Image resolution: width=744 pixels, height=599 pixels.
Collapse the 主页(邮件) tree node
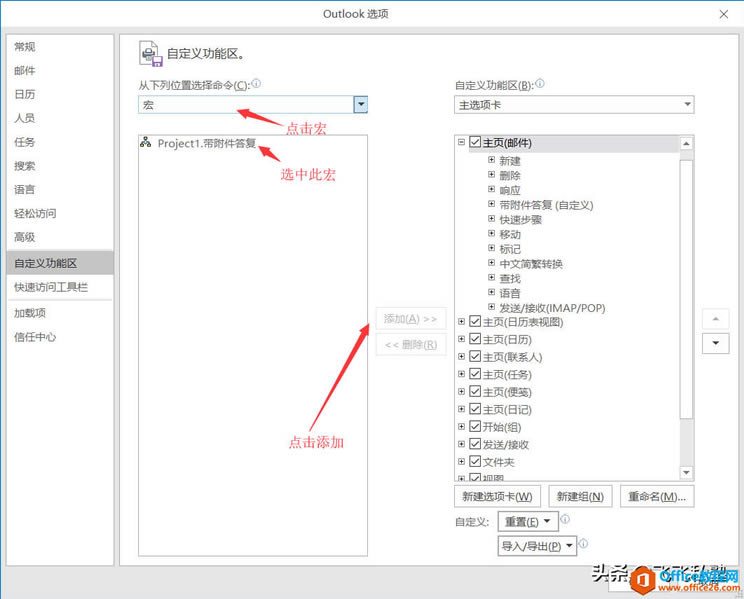(x=461, y=142)
